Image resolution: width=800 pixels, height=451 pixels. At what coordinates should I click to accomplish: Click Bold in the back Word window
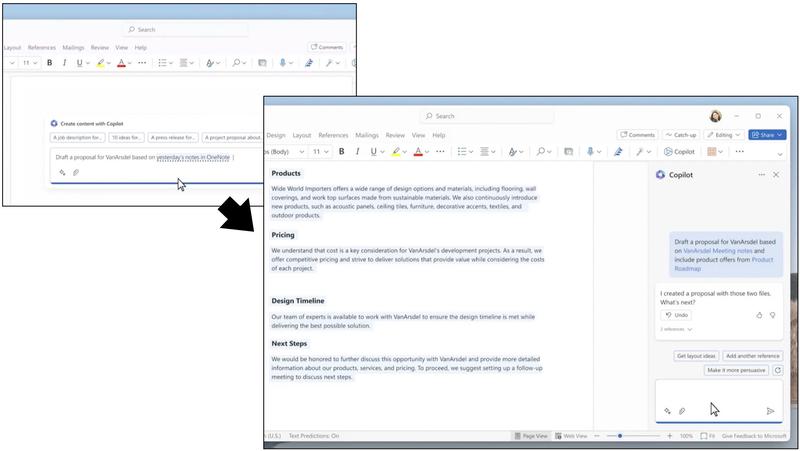(x=49, y=63)
